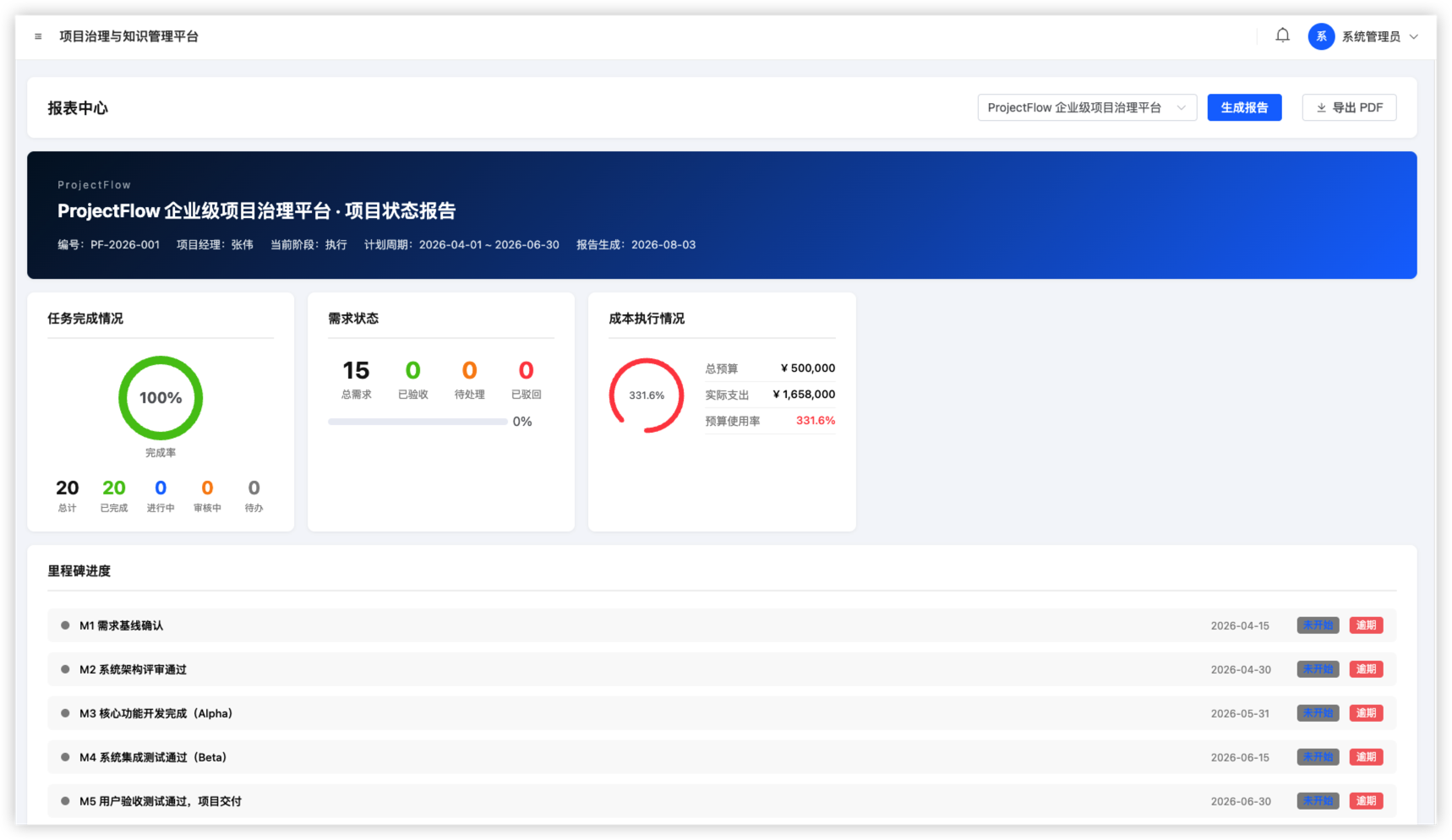The width and height of the screenshot is (1452, 840).
Task: Click the 总预算 value ¥500,000
Action: pos(807,368)
